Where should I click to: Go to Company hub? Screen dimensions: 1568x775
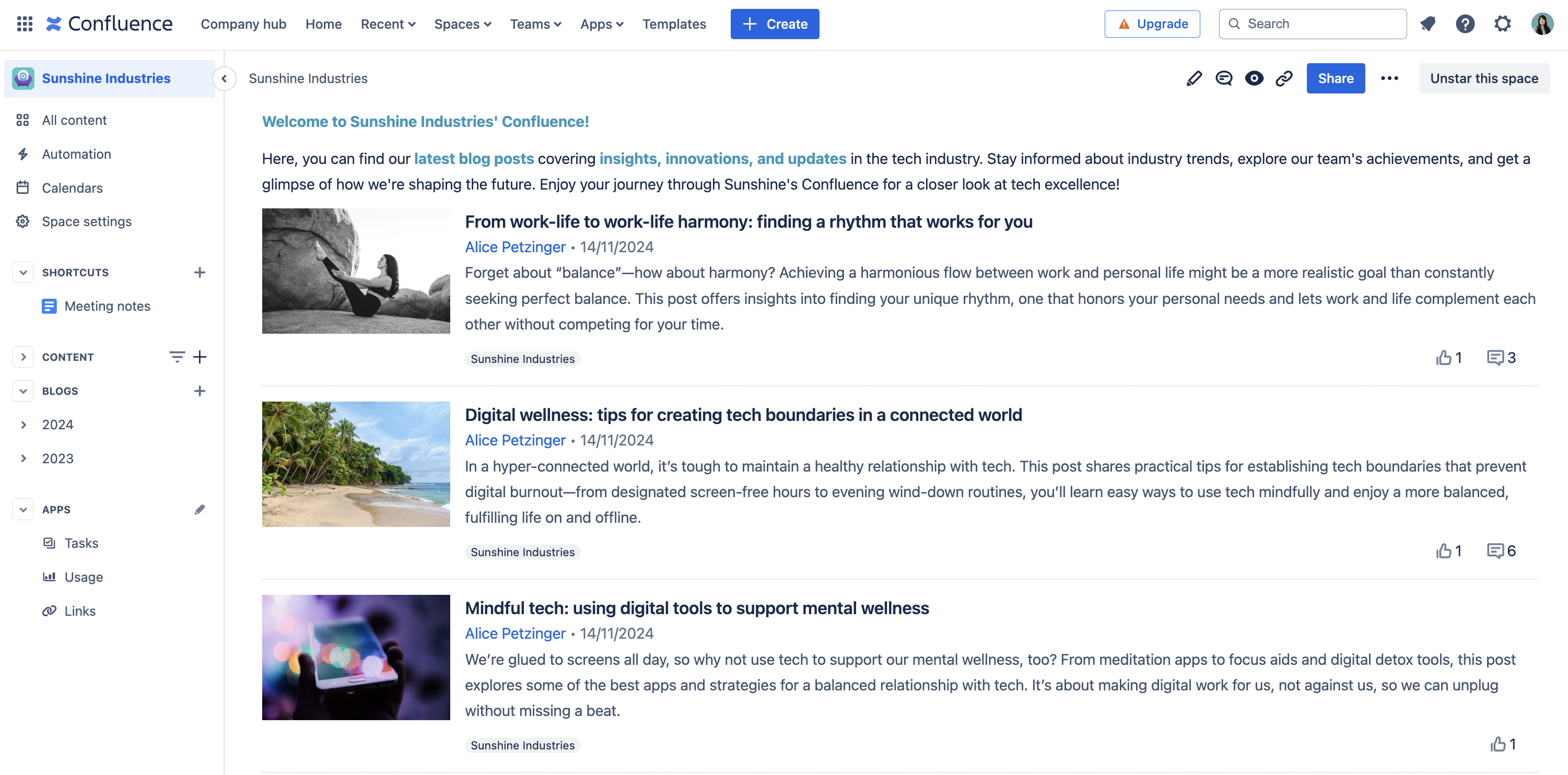[243, 24]
